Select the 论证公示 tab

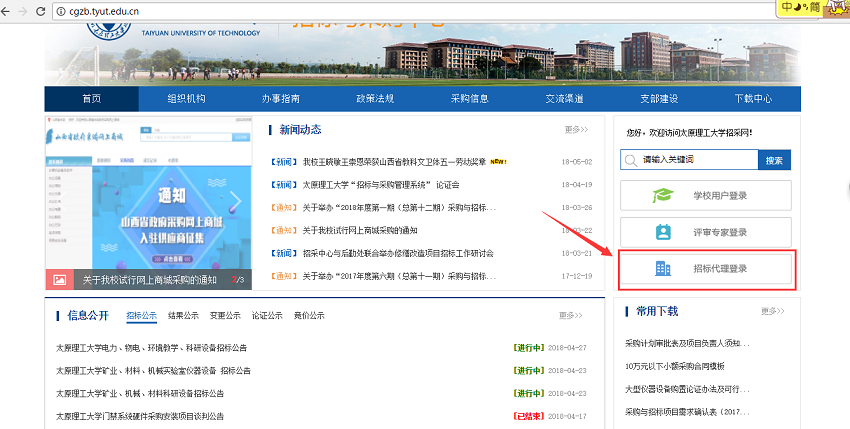267,316
